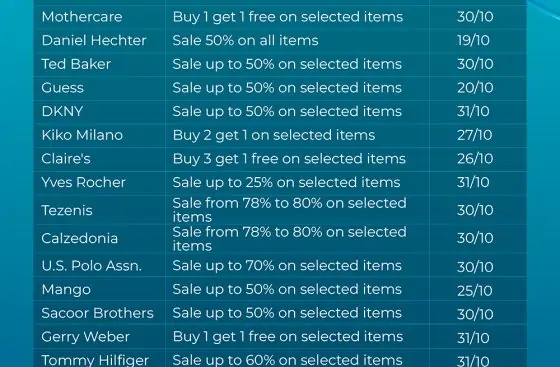
Task: Click the Sacoor Brothers brand name
Action: coord(98,313)
